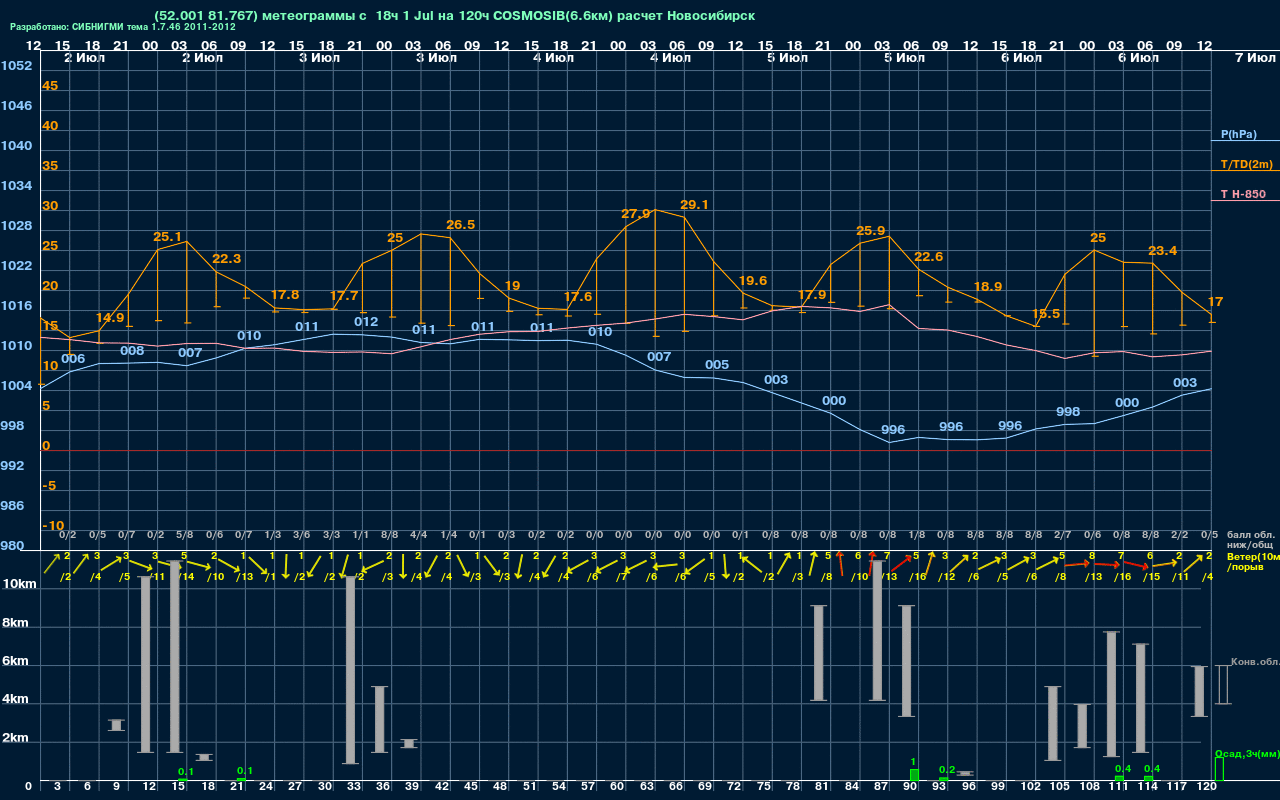Click the small gray cloud bar at hour 9
The height and width of the screenshot is (800, 1280).
(x=116, y=725)
